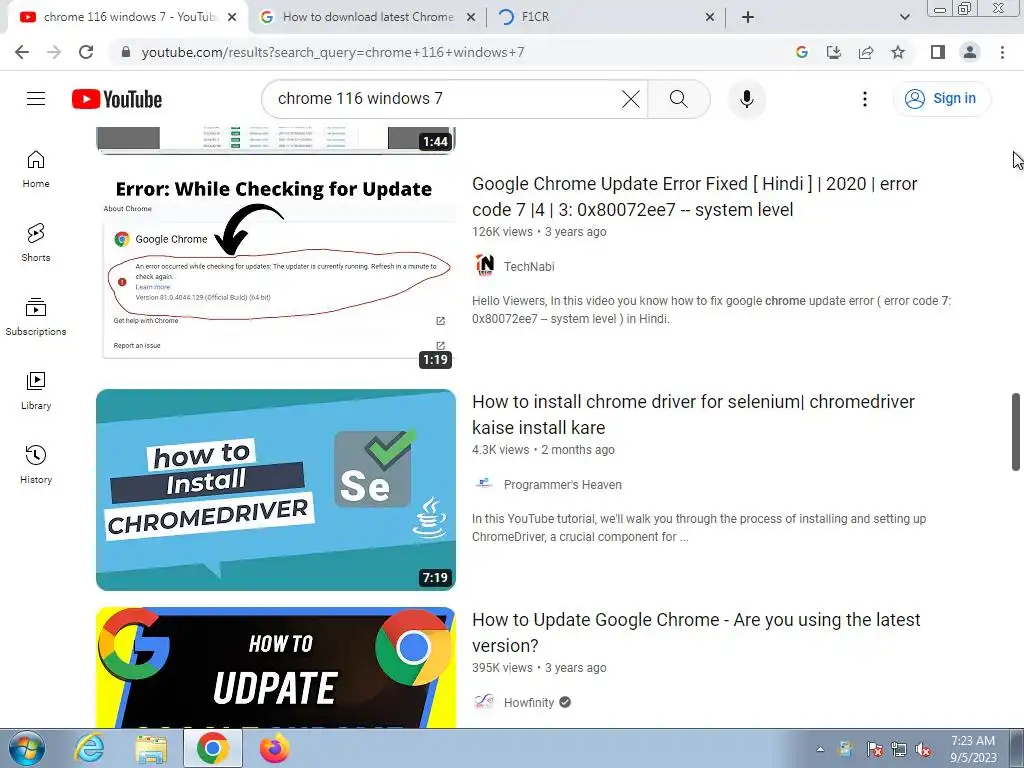Show hidden tray icons arrow
The width and height of the screenshot is (1024, 768).
tap(820, 749)
